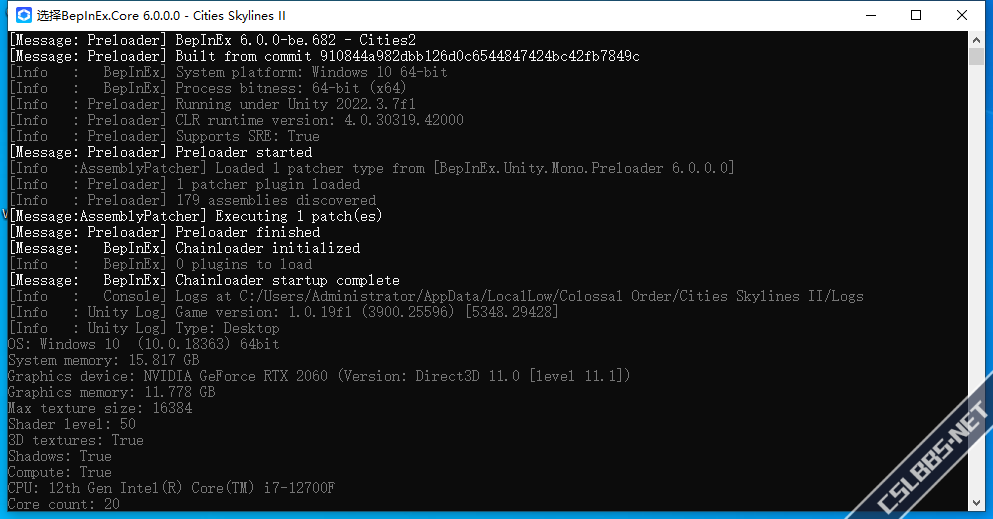Click the scrollbar down arrow
The height and width of the screenshot is (519, 993).
pos(977,503)
